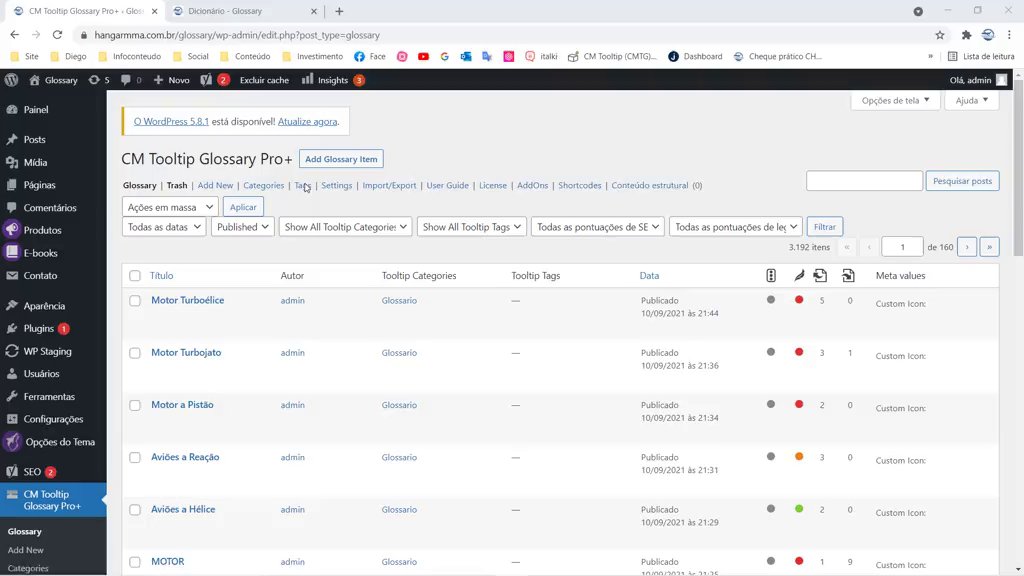1024x576 pixels.
Task: Open the Categories submenu link
Action: coord(264,185)
